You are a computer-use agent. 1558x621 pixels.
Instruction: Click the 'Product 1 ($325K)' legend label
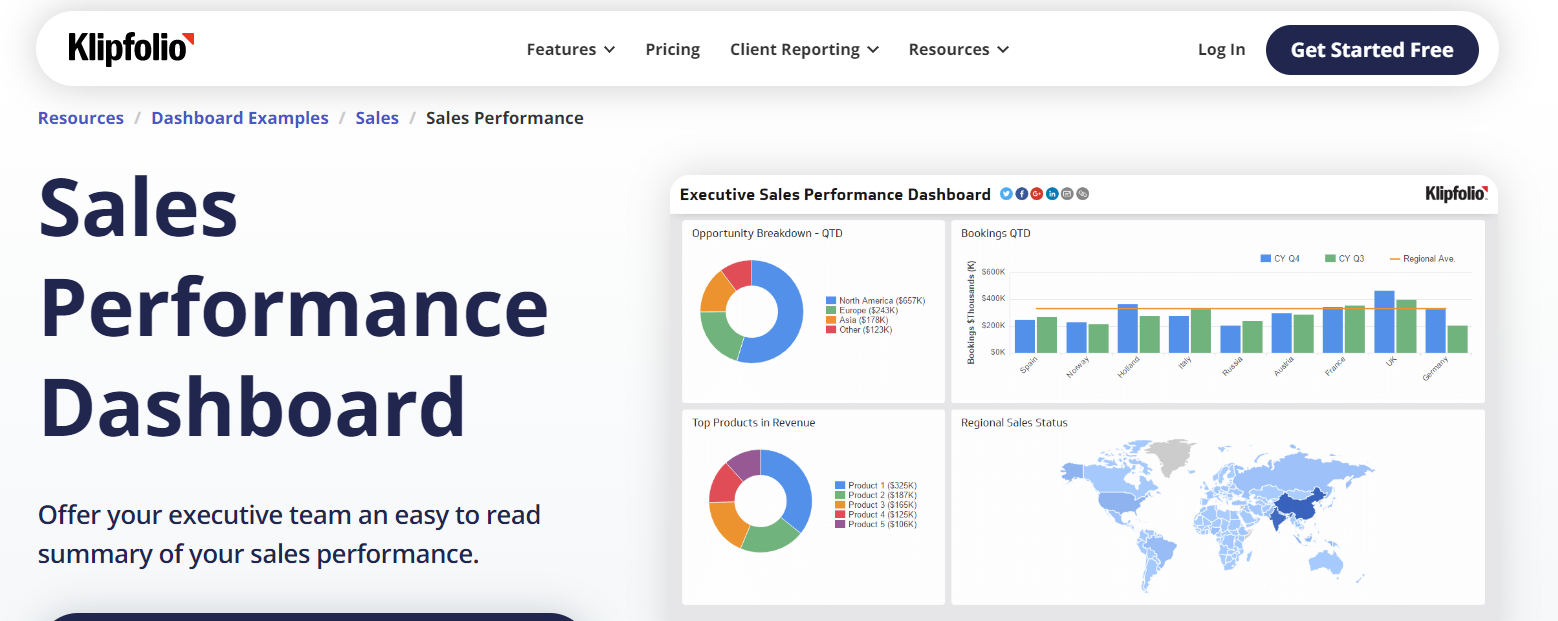click(882, 485)
